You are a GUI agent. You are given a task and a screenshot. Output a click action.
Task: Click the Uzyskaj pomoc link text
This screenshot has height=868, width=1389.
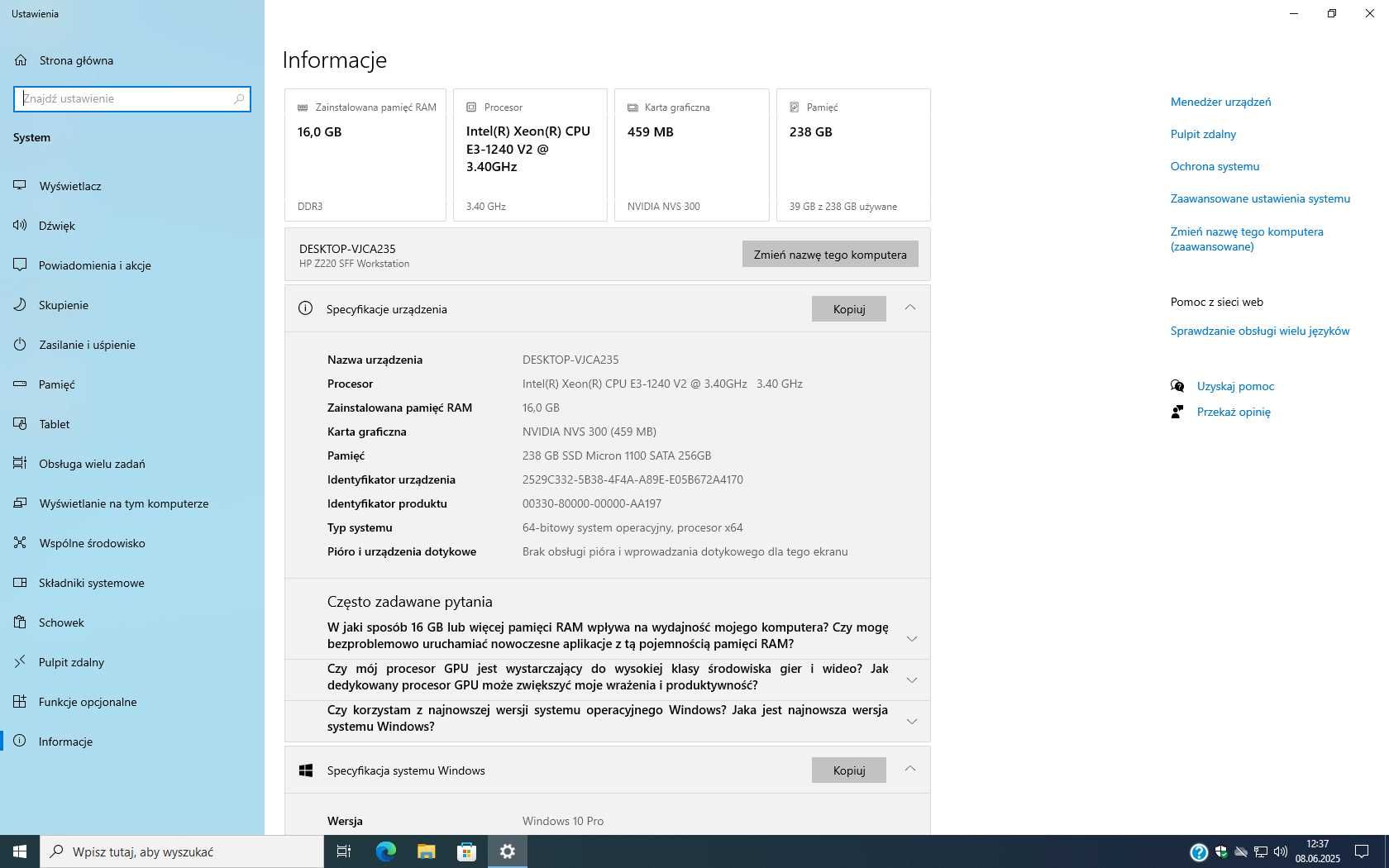tap(1235, 386)
